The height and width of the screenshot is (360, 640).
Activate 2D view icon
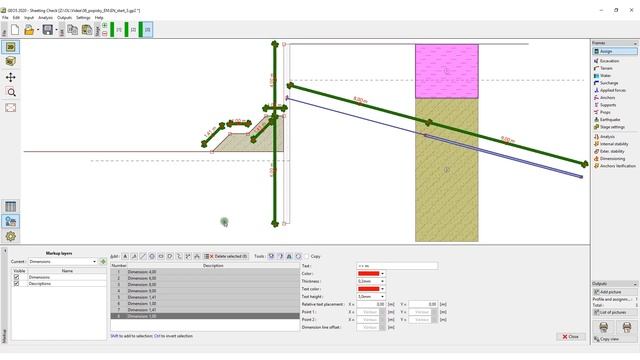11,47
